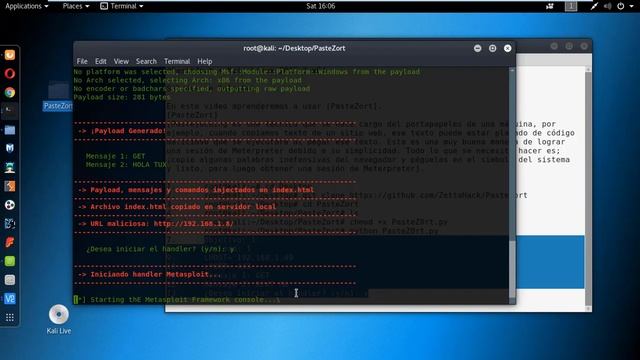The width and height of the screenshot is (640, 360).
Task: Click the power icon in top bar
Action: click(x=620, y=6)
